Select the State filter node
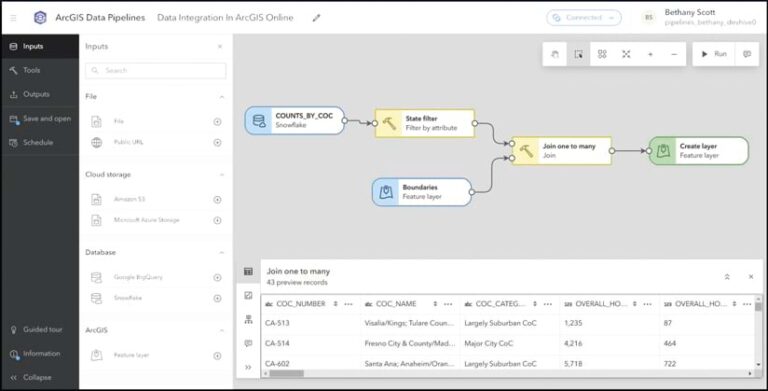The width and height of the screenshot is (768, 391). tap(425, 123)
